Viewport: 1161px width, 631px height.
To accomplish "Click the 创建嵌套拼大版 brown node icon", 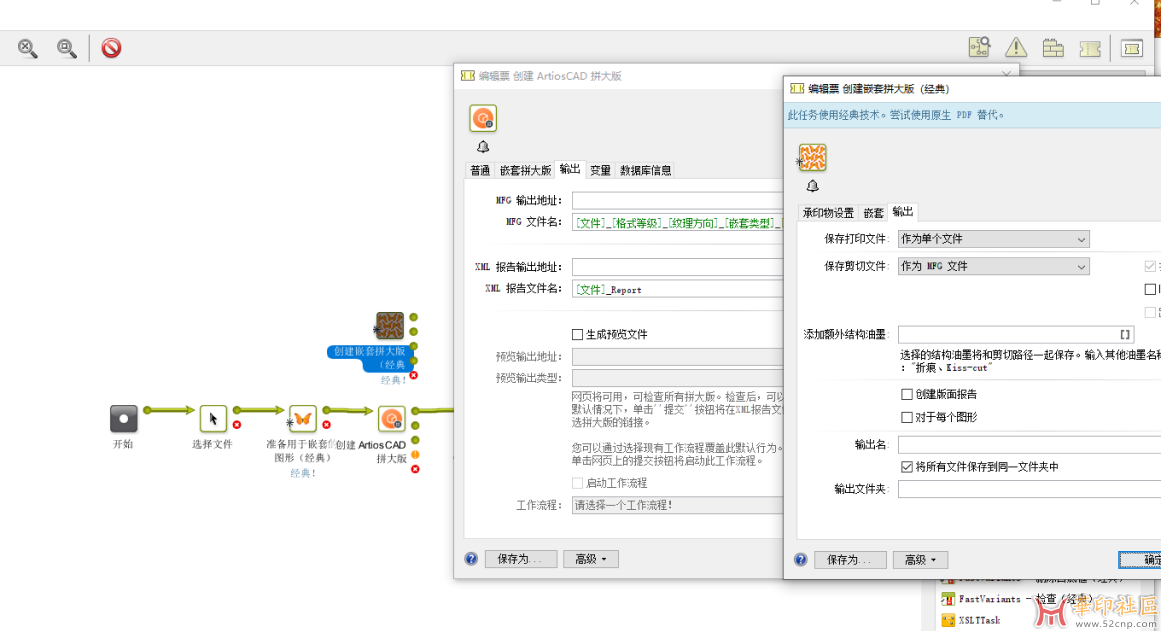I will (x=389, y=325).
